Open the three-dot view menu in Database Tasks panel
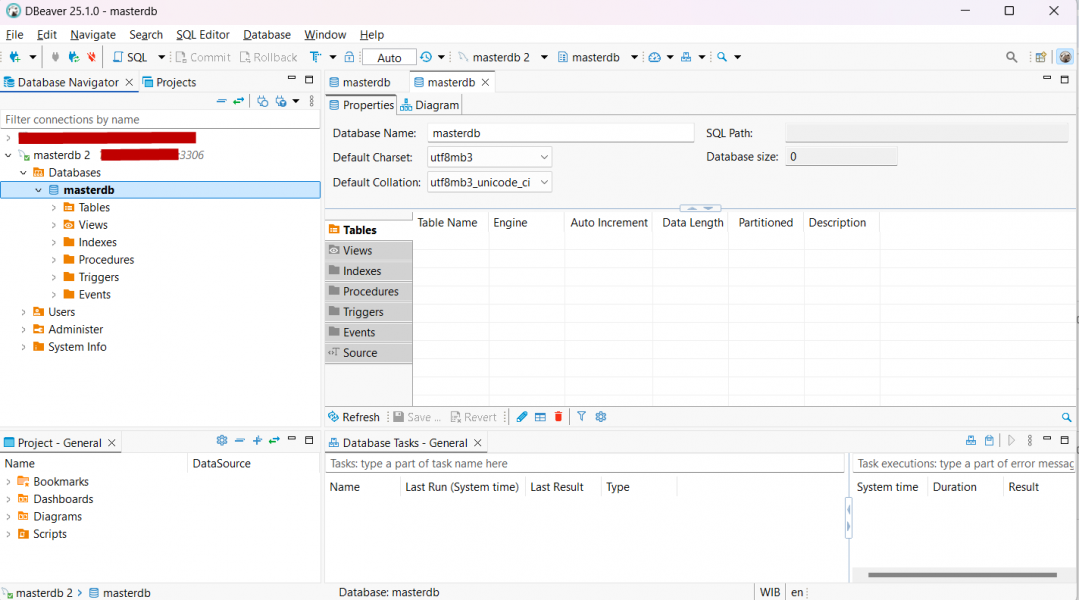Viewport: 1079px width, 600px height. coord(1029,440)
